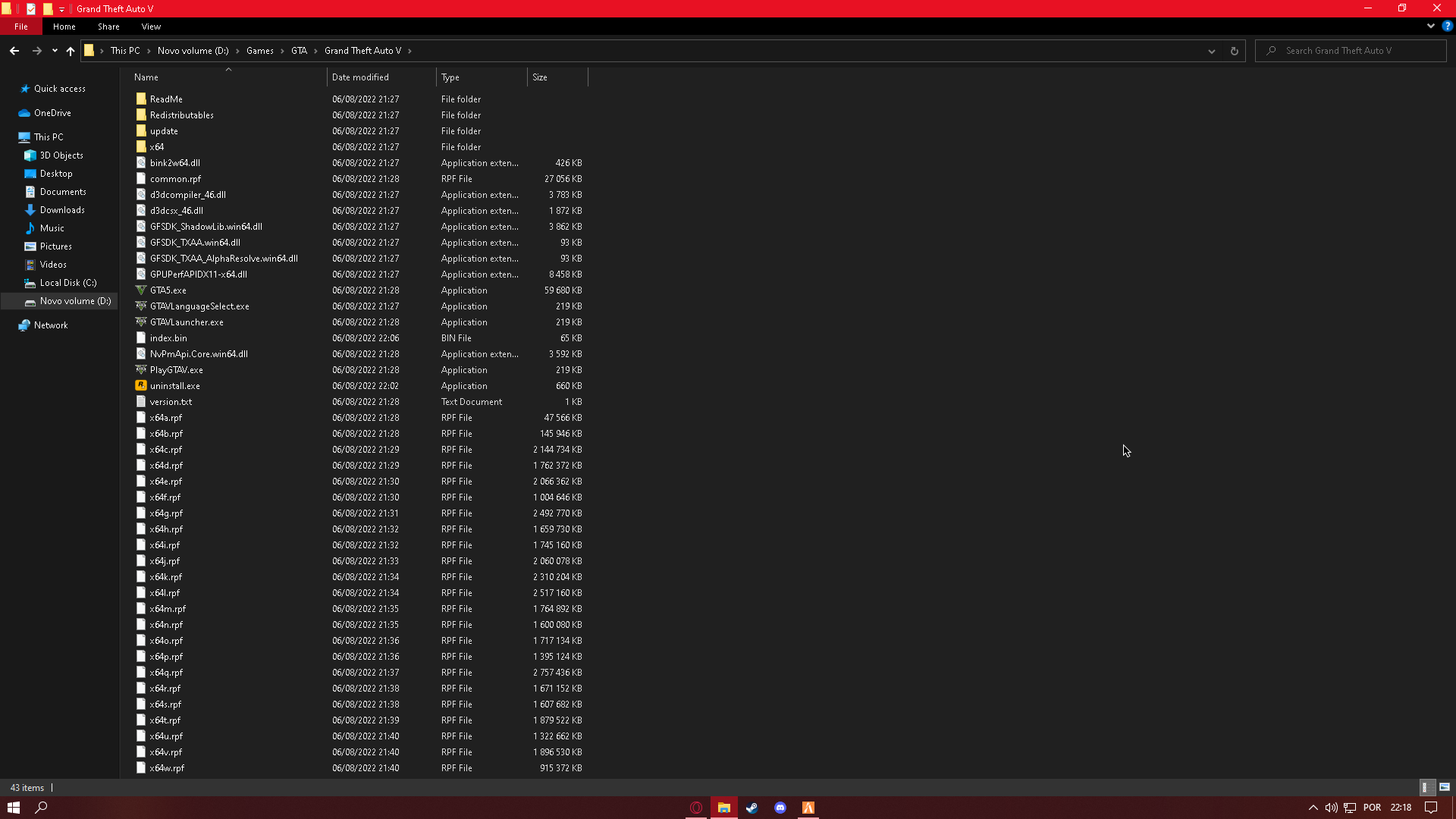Click the File Explorer Help icon
1456x819 pixels.
coord(1447,26)
